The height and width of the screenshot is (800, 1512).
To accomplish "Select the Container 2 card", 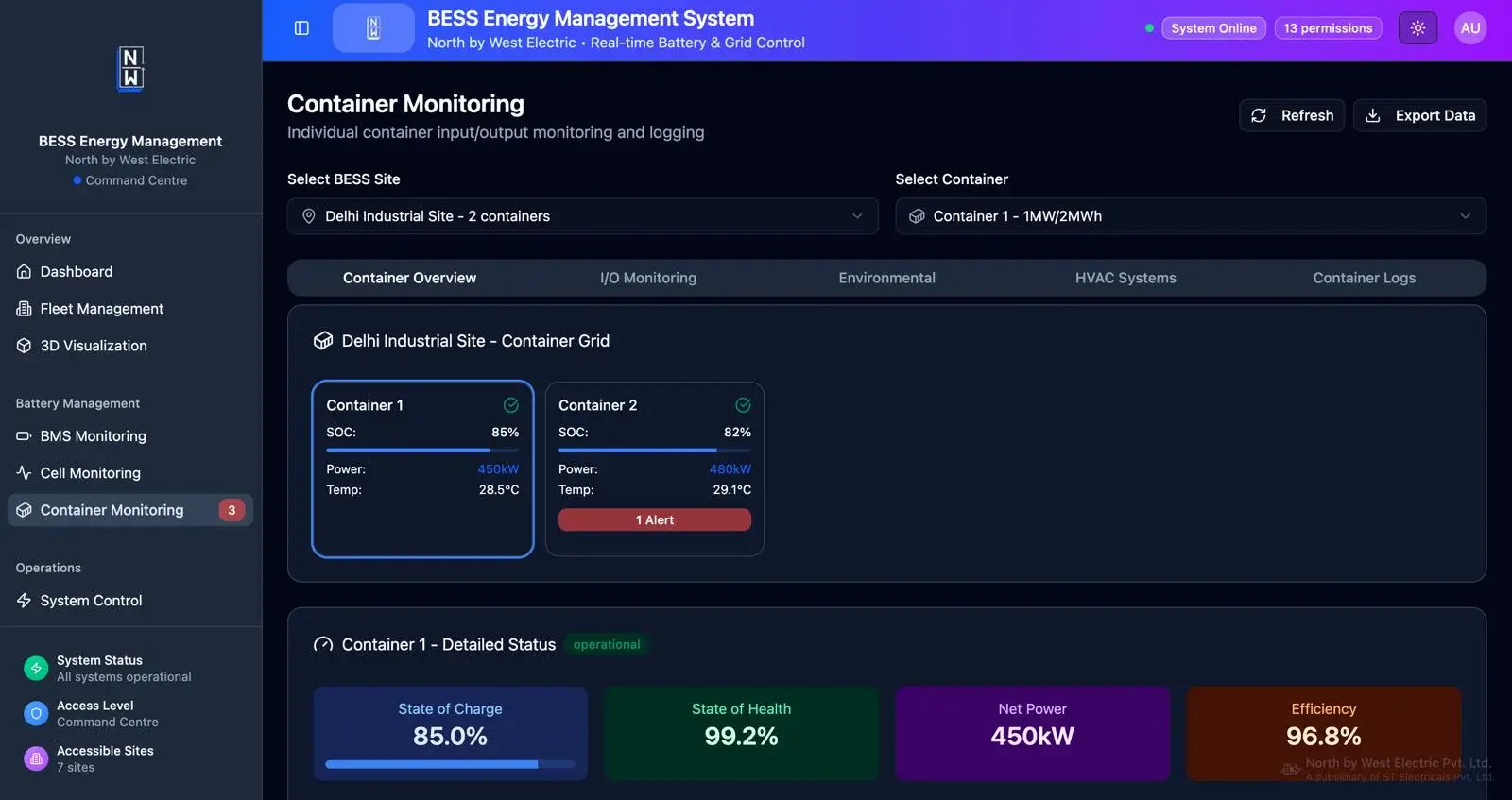I will pos(655,469).
